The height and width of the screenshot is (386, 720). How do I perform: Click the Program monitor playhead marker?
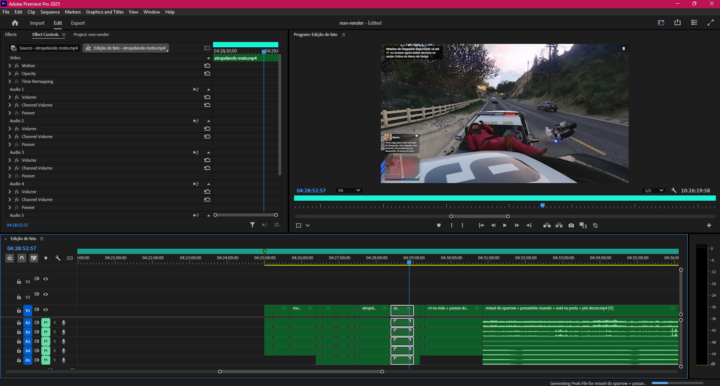tap(542, 206)
